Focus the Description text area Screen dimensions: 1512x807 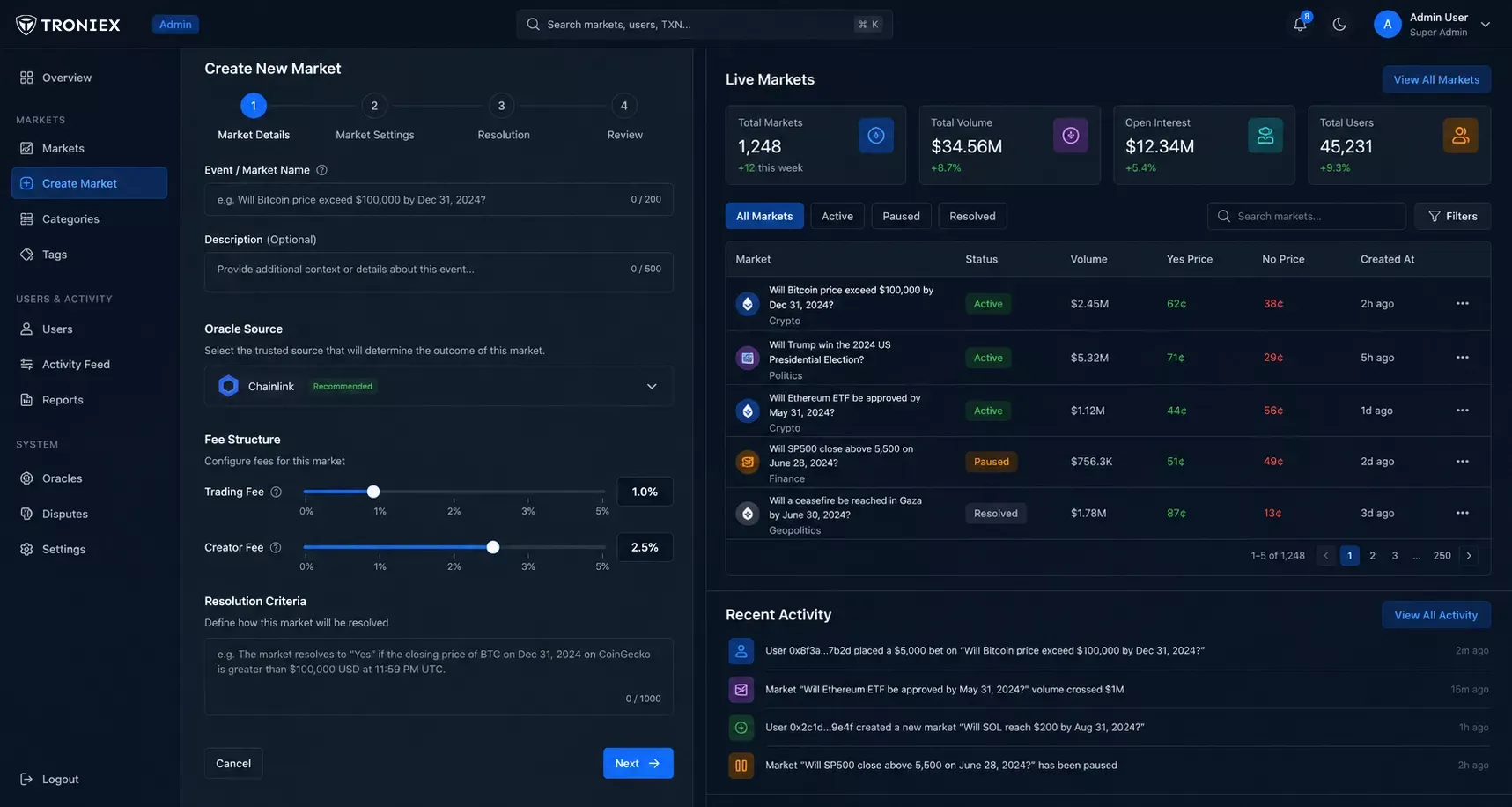tap(439, 272)
